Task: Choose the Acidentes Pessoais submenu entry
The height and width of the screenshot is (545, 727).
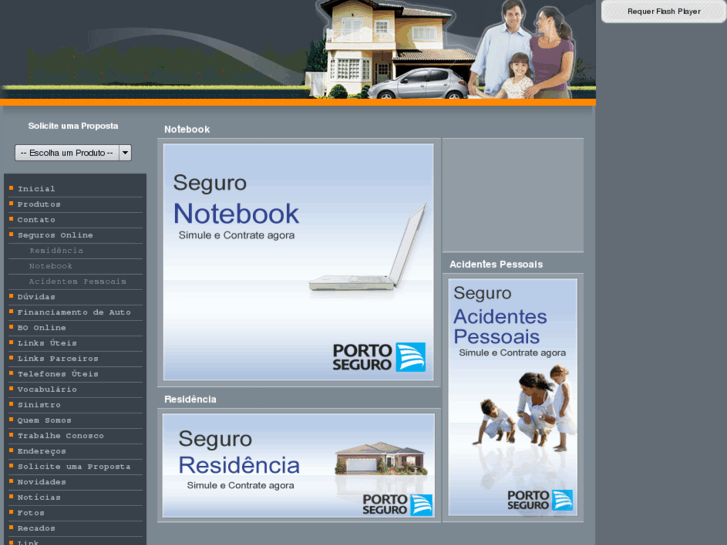Action: [x=77, y=282]
